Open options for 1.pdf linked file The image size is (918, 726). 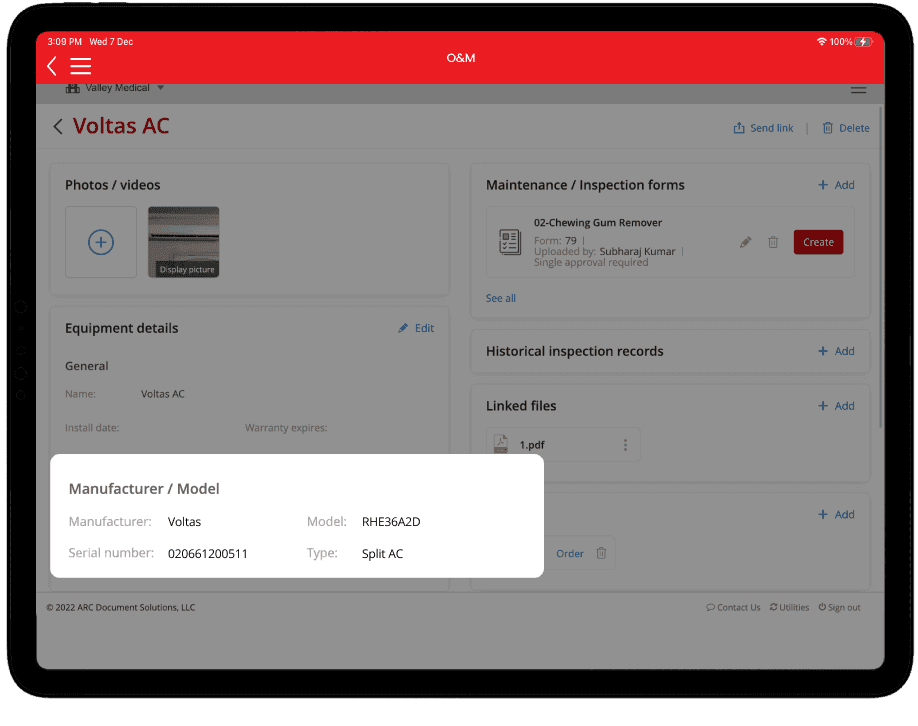coord(626,445)
